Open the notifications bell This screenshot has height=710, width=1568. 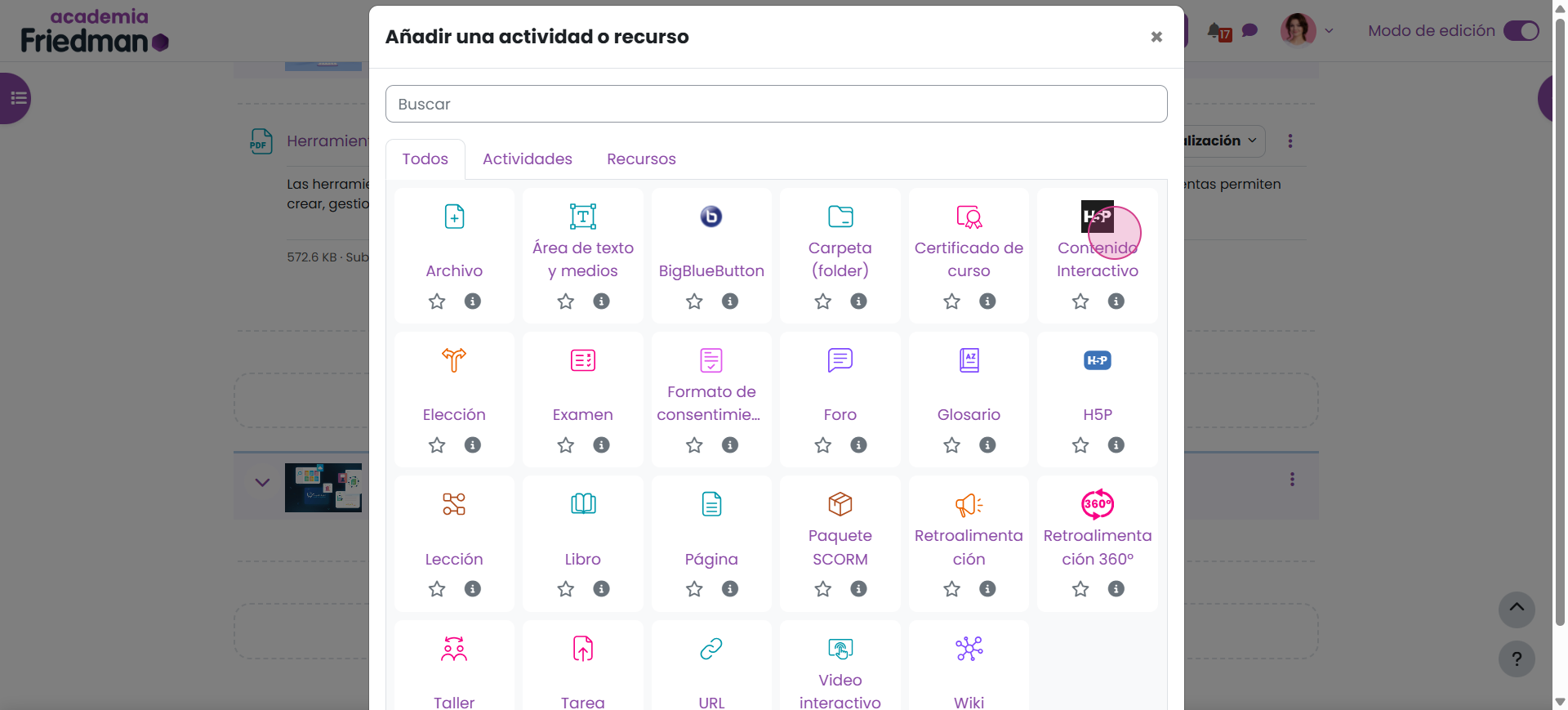tap(1216, 31)
